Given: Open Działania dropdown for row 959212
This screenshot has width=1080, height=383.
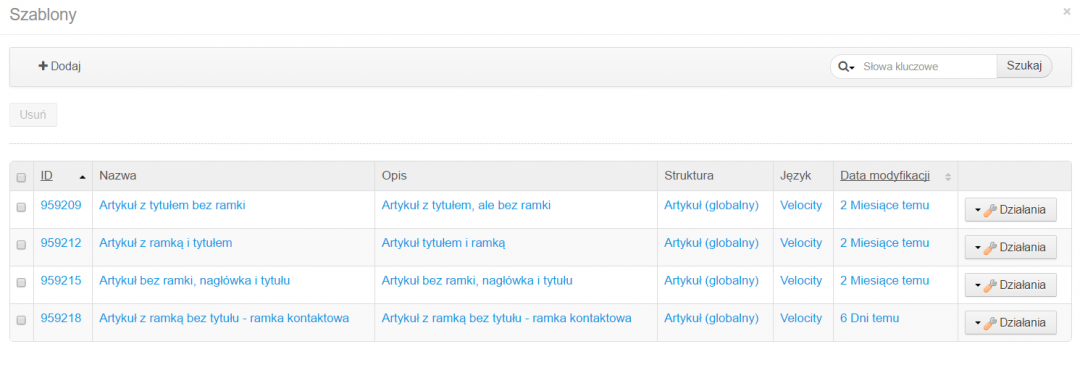Looking at the screenshot, I should tap(1010, 248).
